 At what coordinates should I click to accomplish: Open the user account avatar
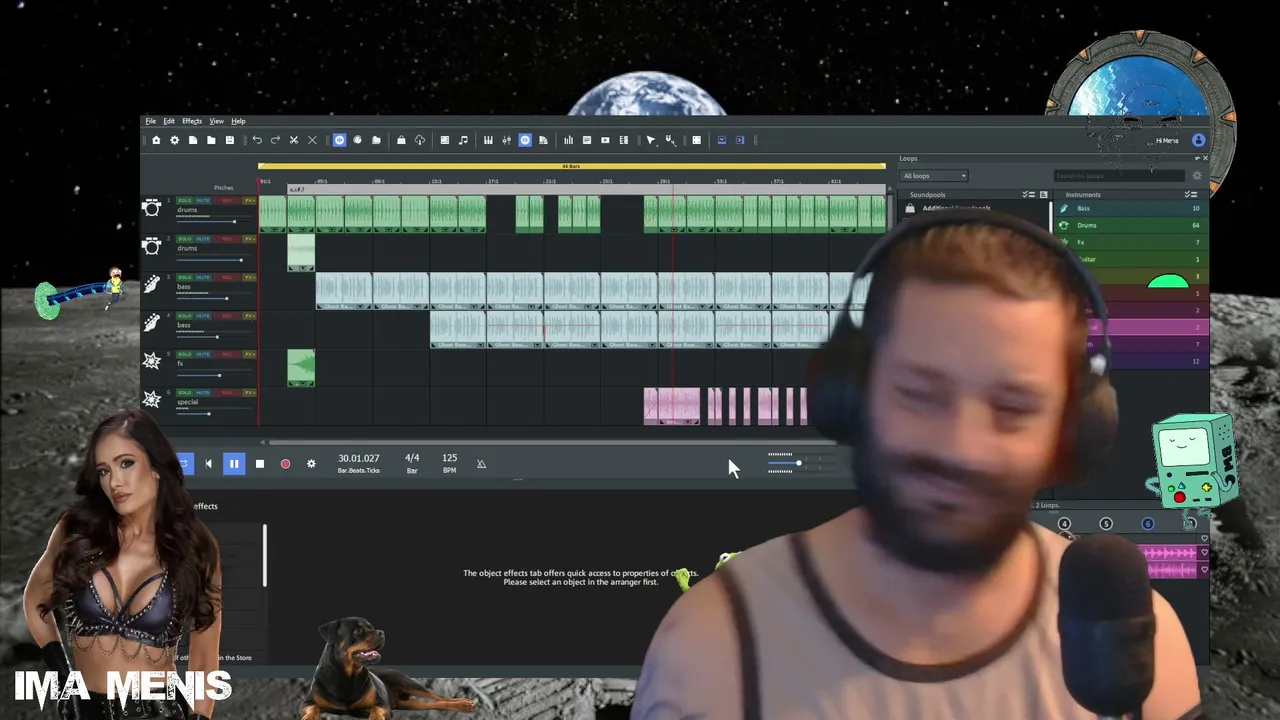coord(1199,140)
